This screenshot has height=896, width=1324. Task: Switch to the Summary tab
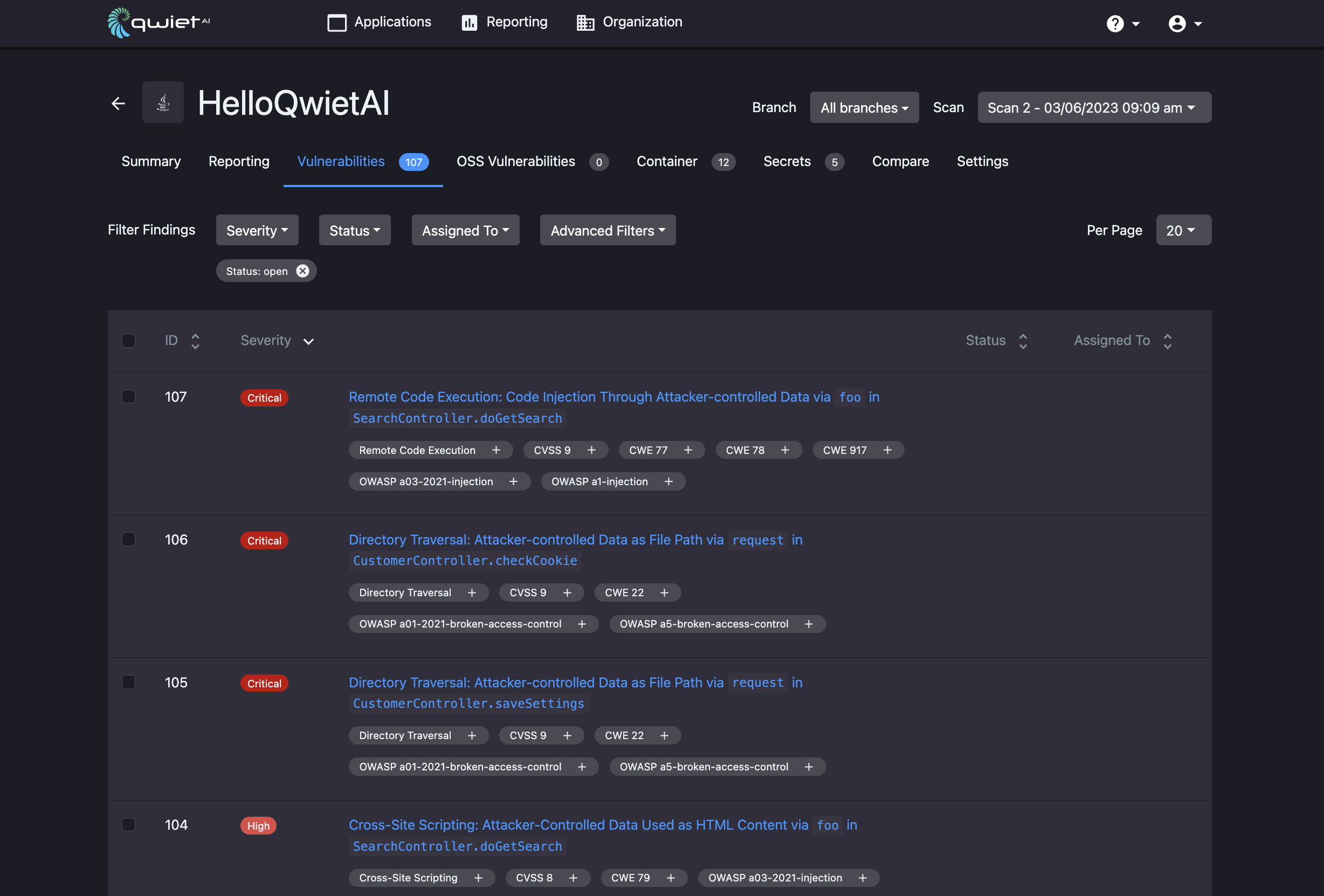[151, 161]
